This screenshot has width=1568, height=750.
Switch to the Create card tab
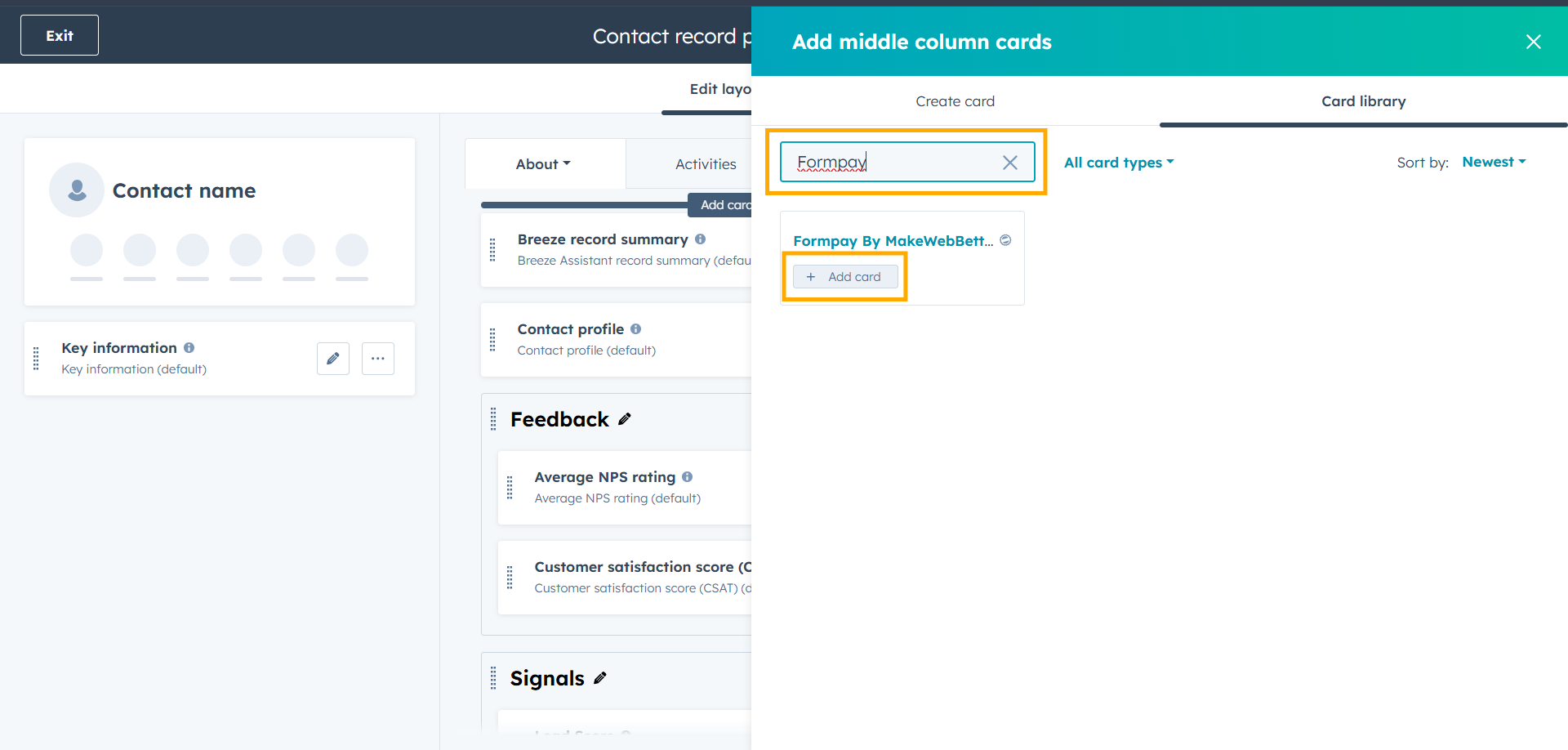(955, 101)
